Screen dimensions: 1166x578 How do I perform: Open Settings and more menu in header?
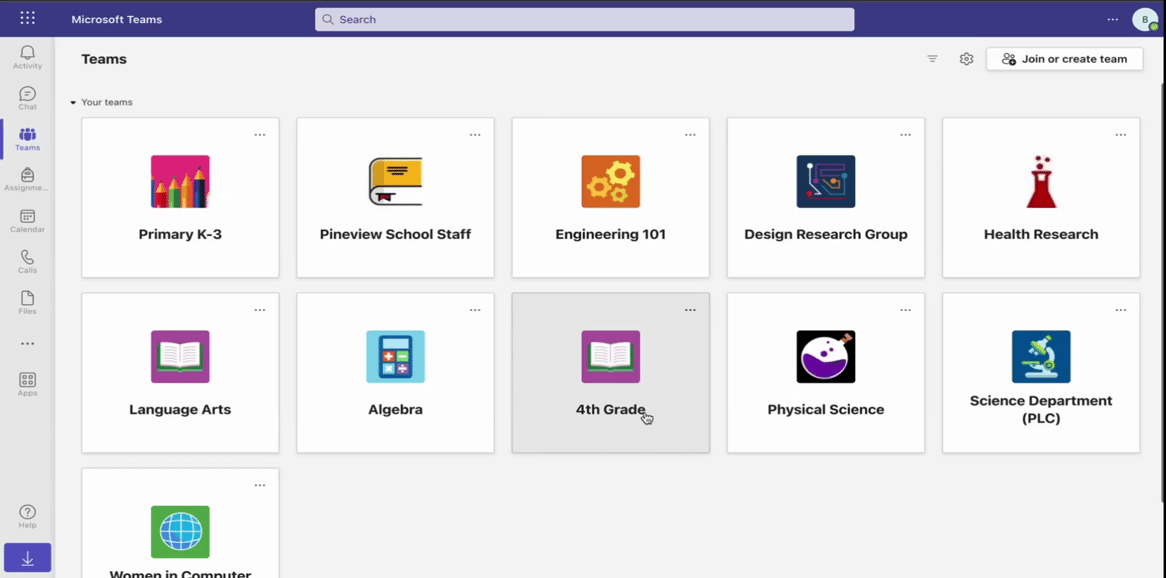(x=1113, y=19)
